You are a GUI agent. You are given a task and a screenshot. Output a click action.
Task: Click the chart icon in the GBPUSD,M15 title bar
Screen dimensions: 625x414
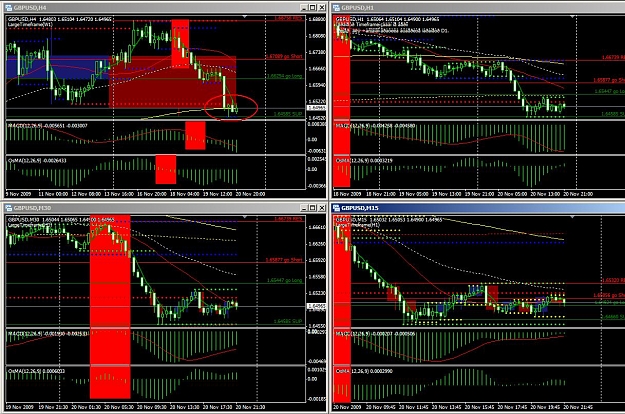click(336, 208)
